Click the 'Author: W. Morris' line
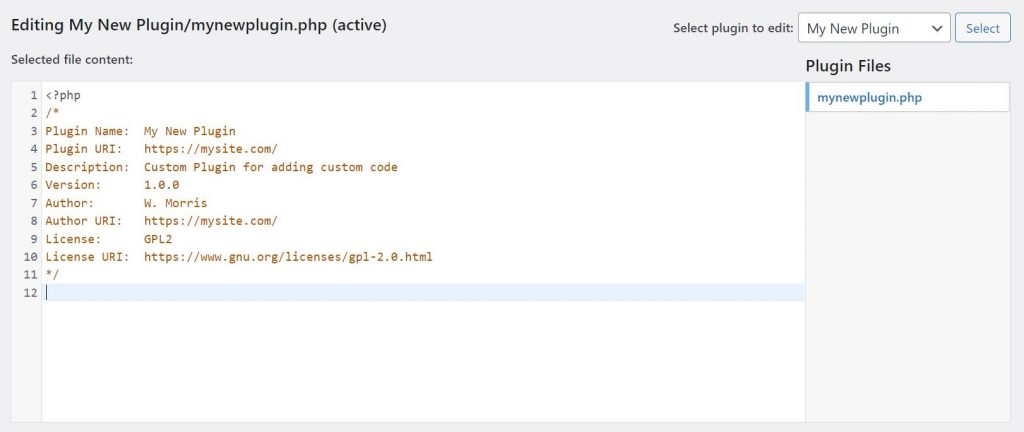This screenshot has width=1024, height=432. pos(125,203)
